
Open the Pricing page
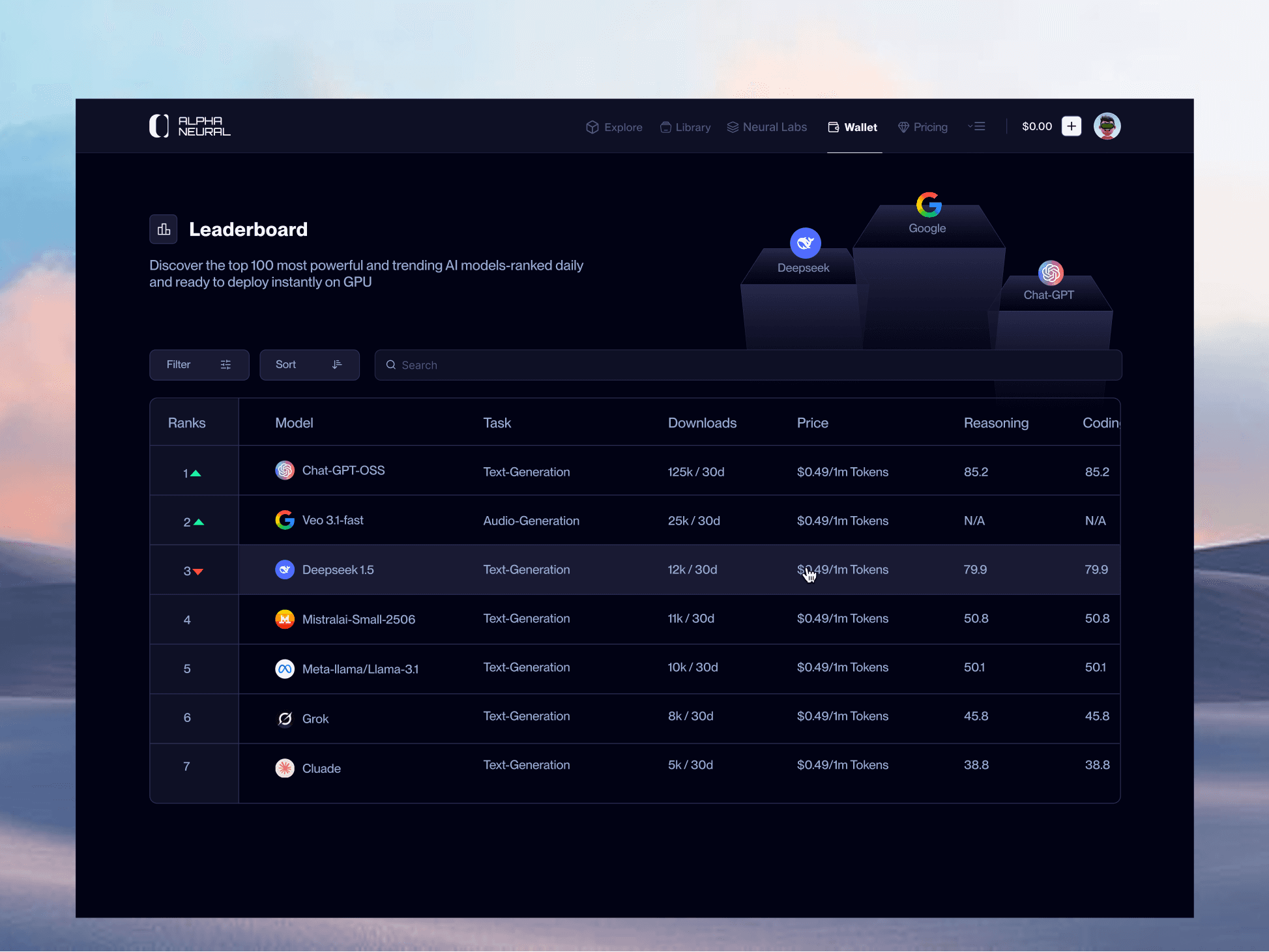922,127
